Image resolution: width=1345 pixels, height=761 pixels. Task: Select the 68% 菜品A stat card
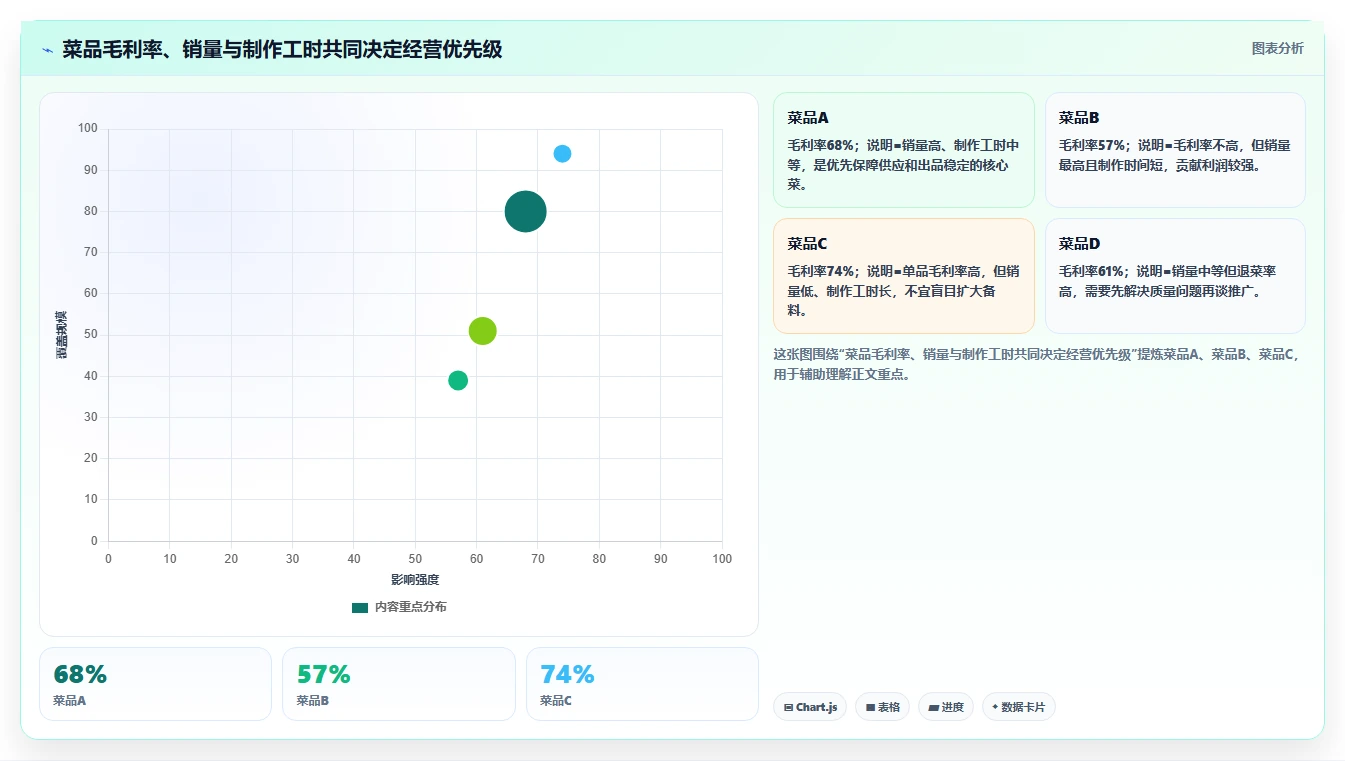155,684
